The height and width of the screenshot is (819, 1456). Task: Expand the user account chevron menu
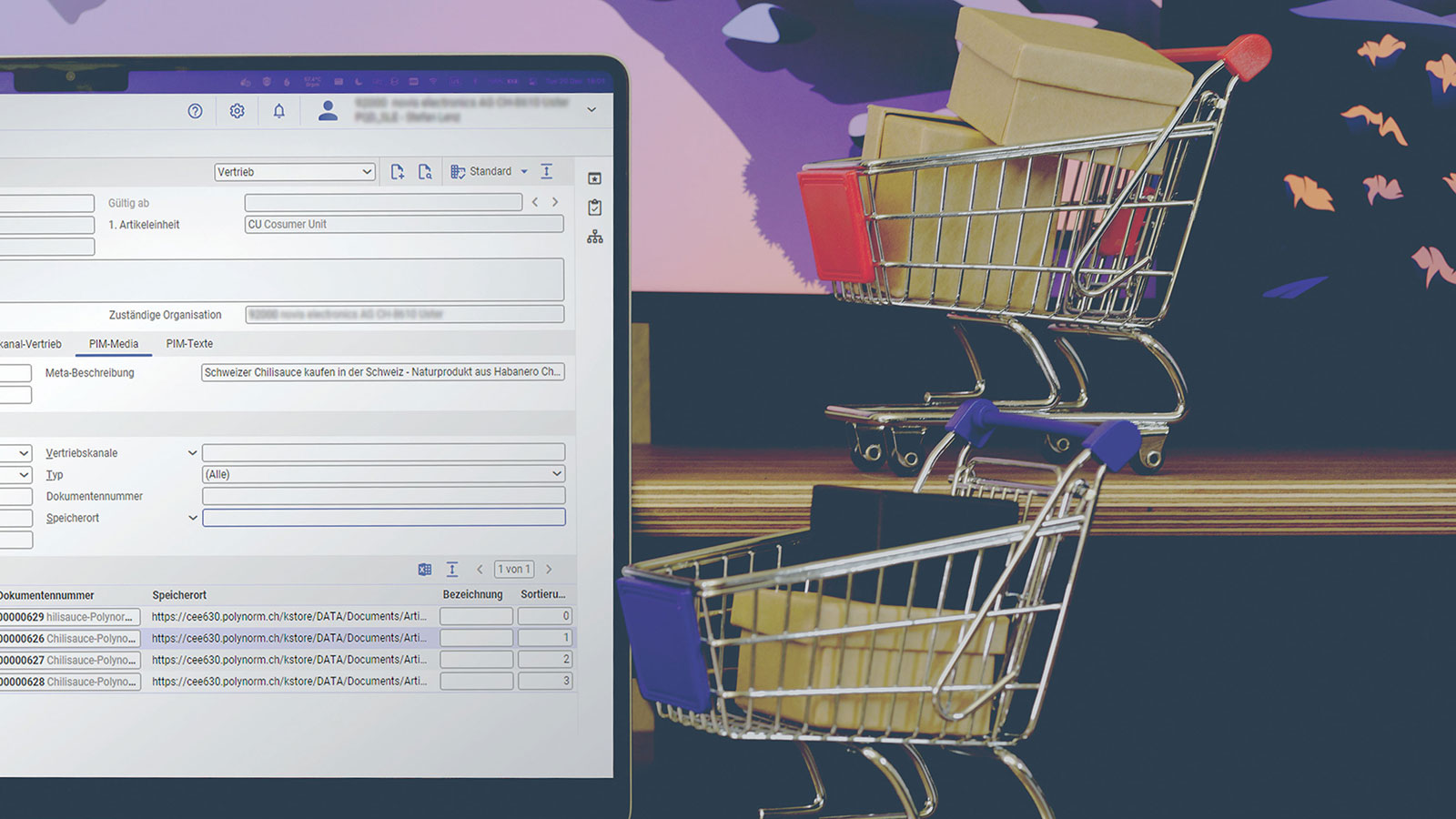coord(591,110)
